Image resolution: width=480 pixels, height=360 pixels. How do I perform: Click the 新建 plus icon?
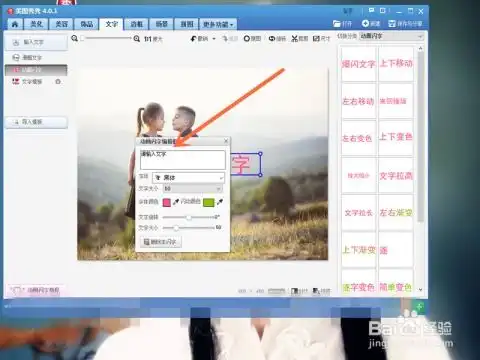pyautogui.click(x=366, y=24)
